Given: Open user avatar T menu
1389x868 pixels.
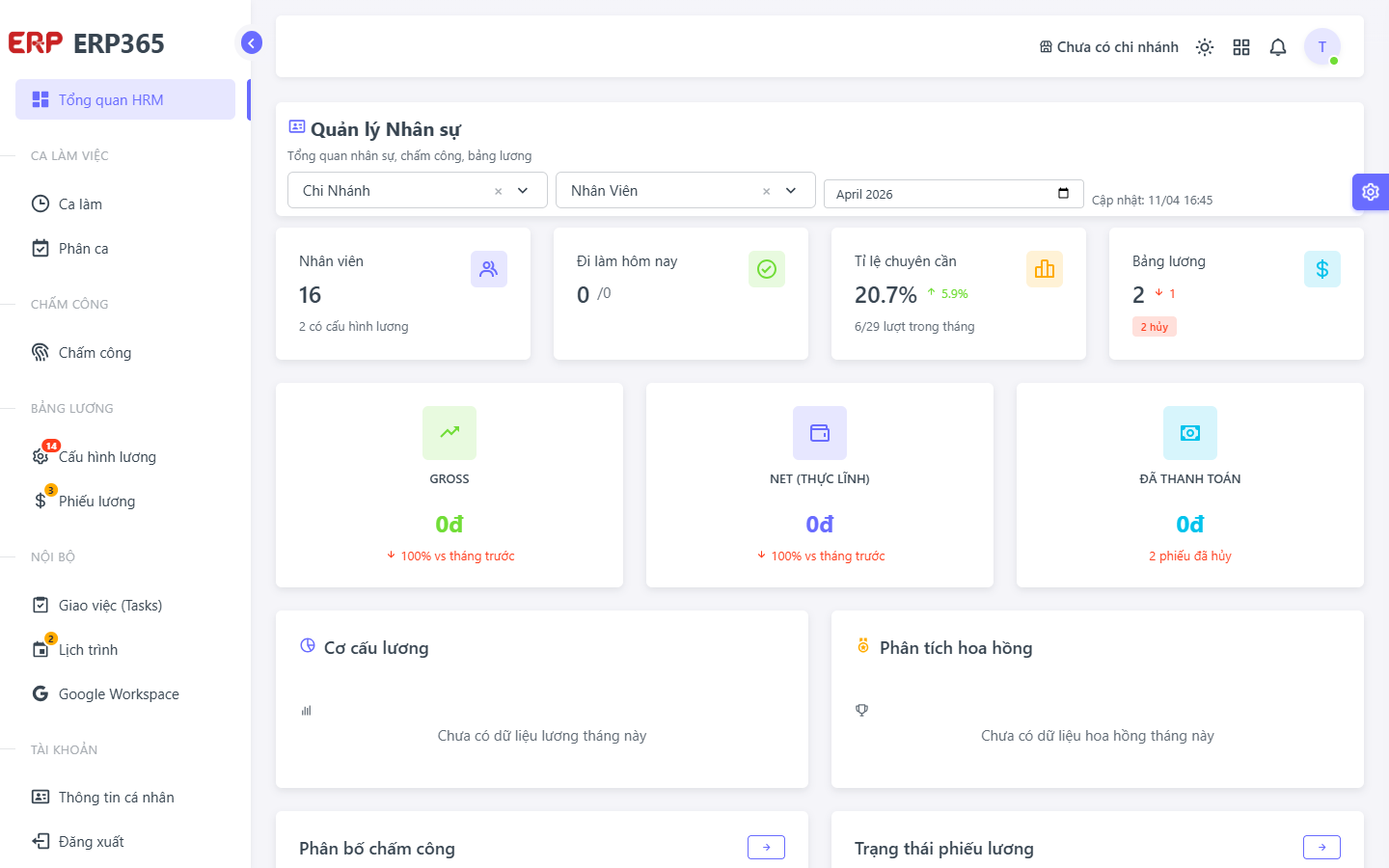Looking at the screenshot, I should [x=1322, y=46].
